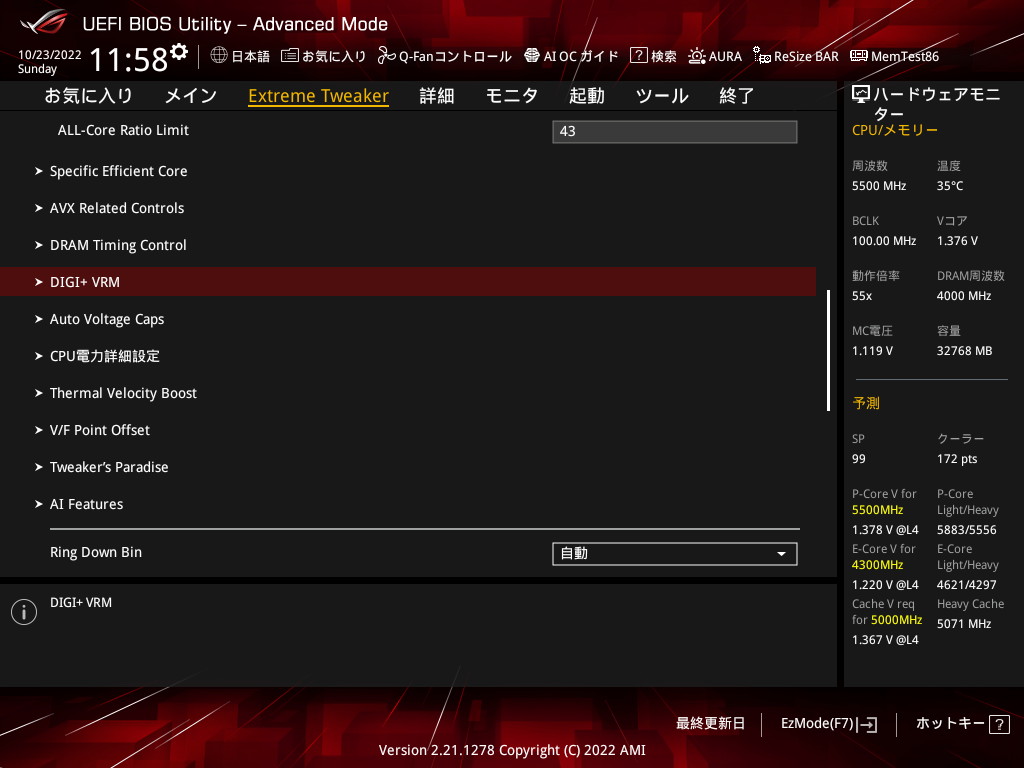Click the settings list scrollbar

click(828, 351)
